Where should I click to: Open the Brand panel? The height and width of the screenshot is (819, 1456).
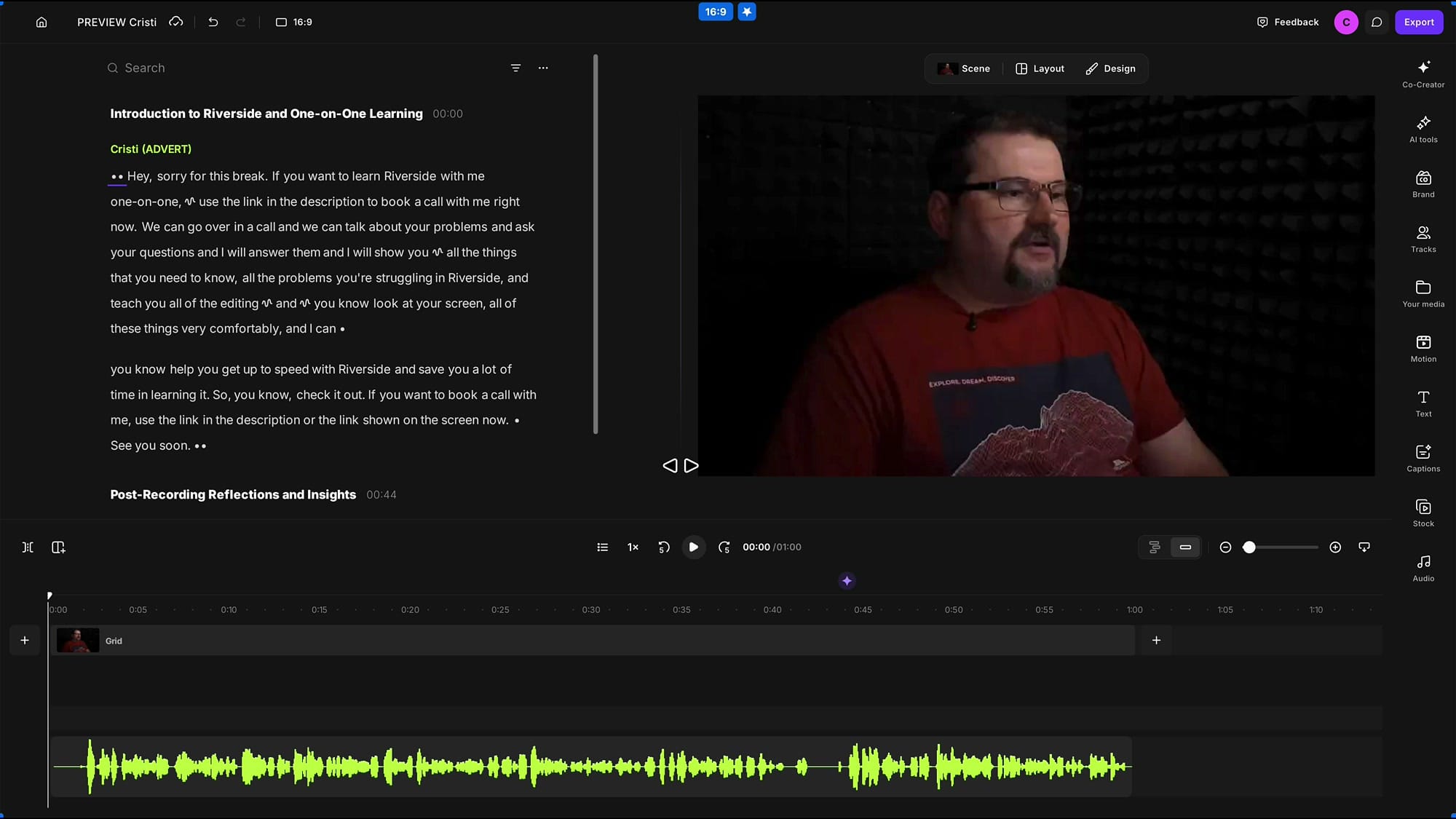coord(1423,183)
